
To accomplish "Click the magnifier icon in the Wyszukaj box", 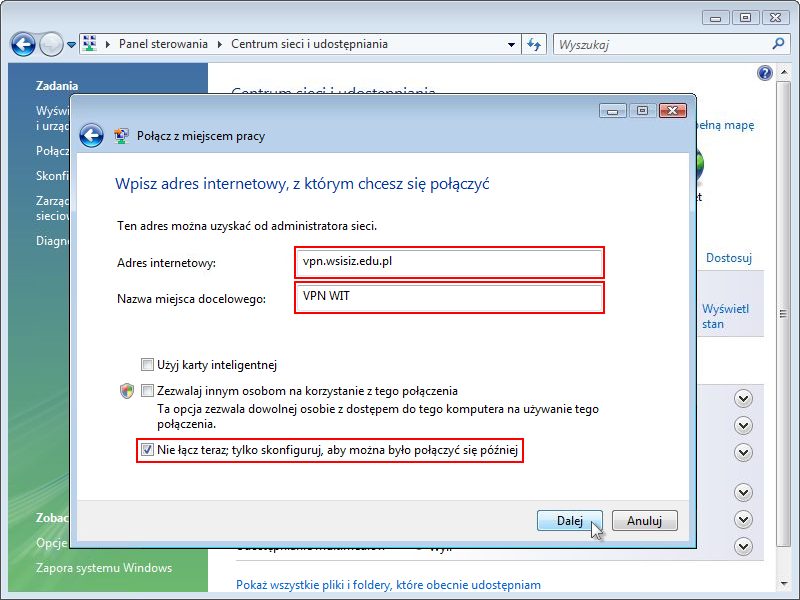I will pos(779,44).
